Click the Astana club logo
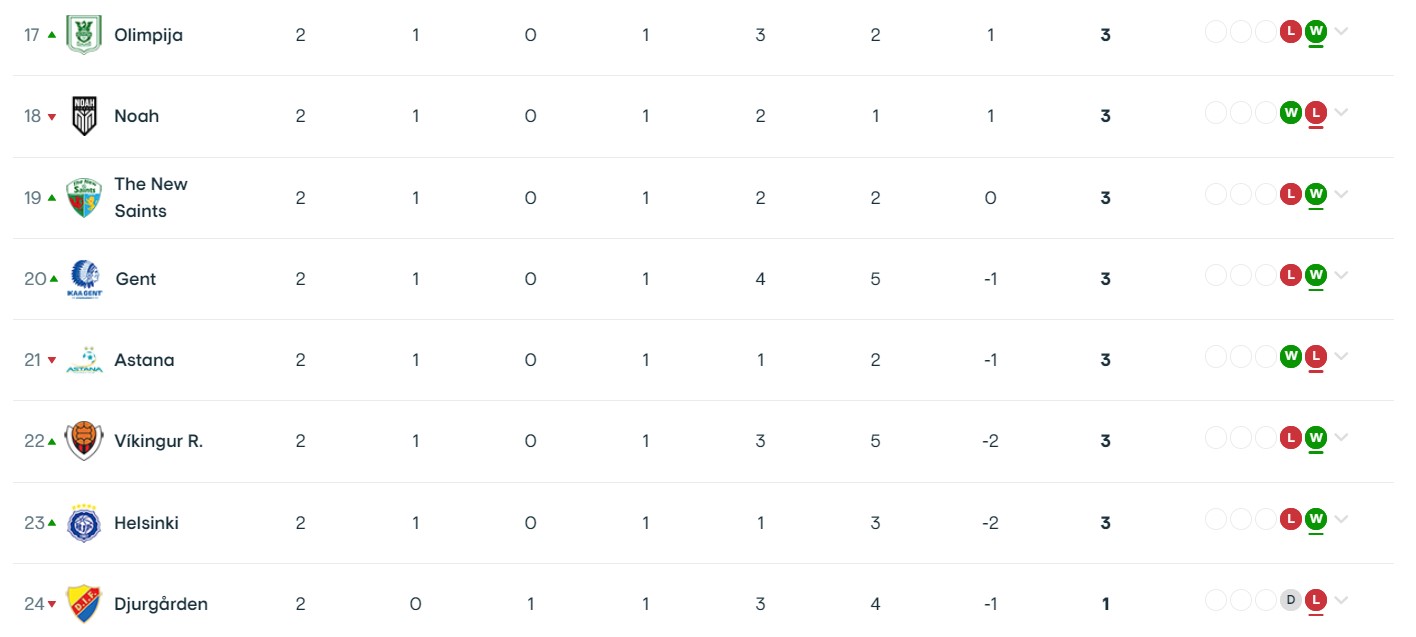 point(84,360)
